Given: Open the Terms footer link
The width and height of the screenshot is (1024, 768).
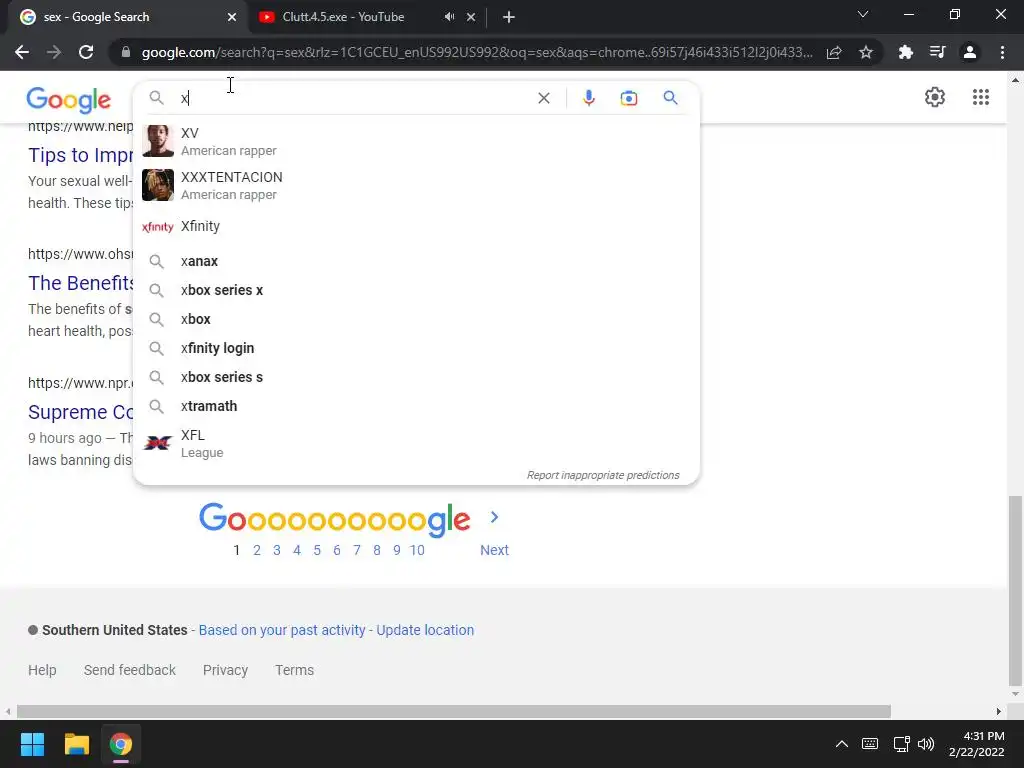Looking at the screenshot, I should coord(295,670).
